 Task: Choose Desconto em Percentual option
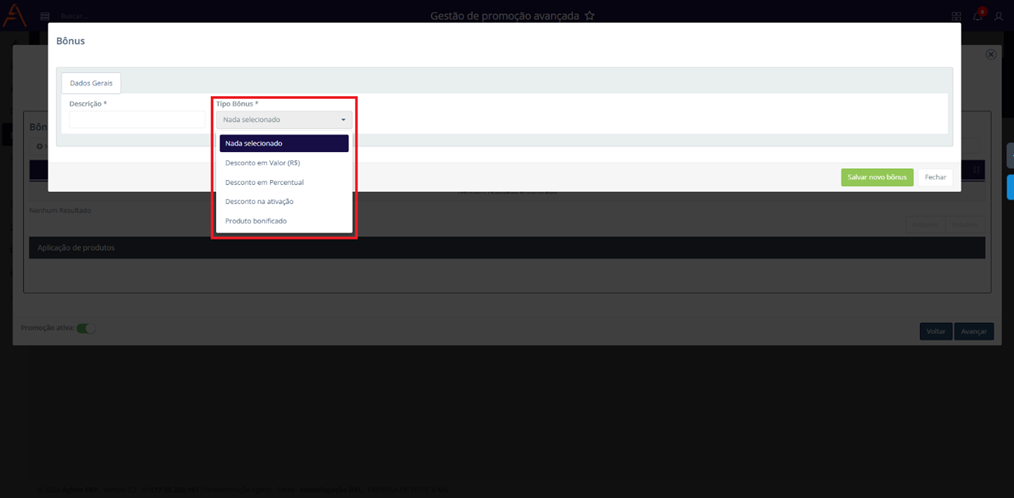(265, 182)
